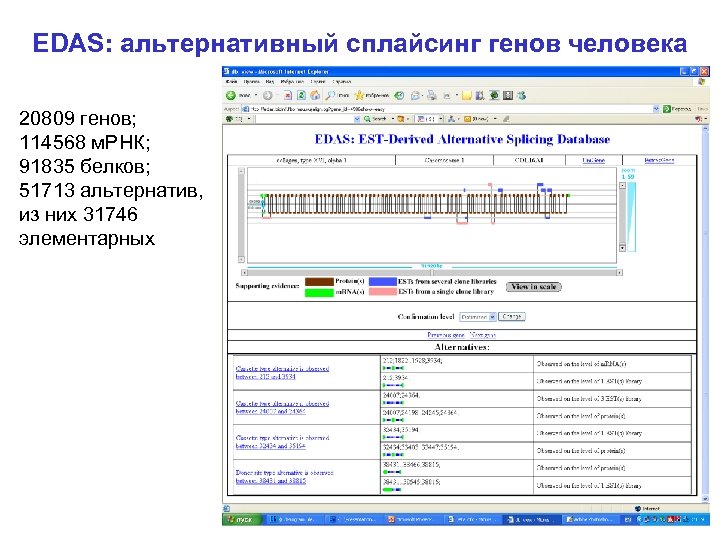Click the zoom-out arrow below the zoom slider
The width and height of the screenshot is (720, 540).
point(622,248)
